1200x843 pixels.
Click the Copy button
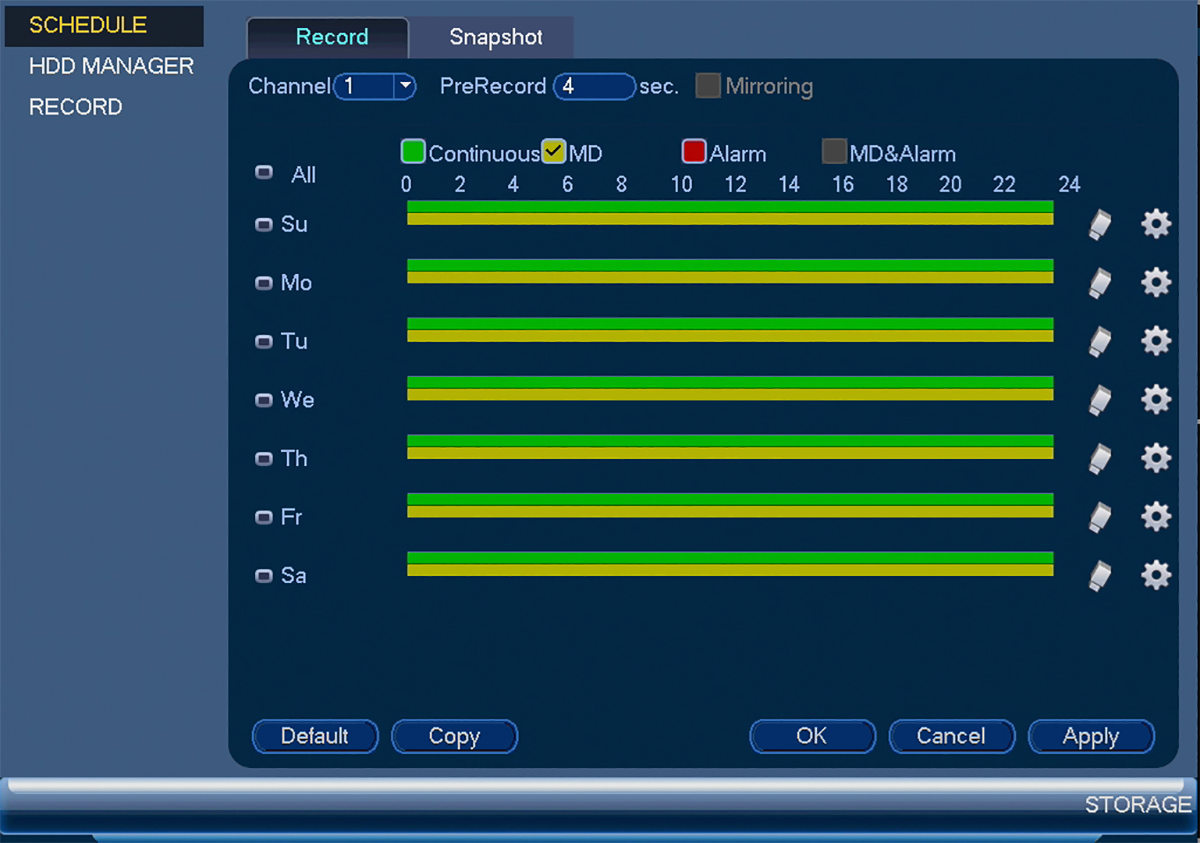(x=454, y=736)
